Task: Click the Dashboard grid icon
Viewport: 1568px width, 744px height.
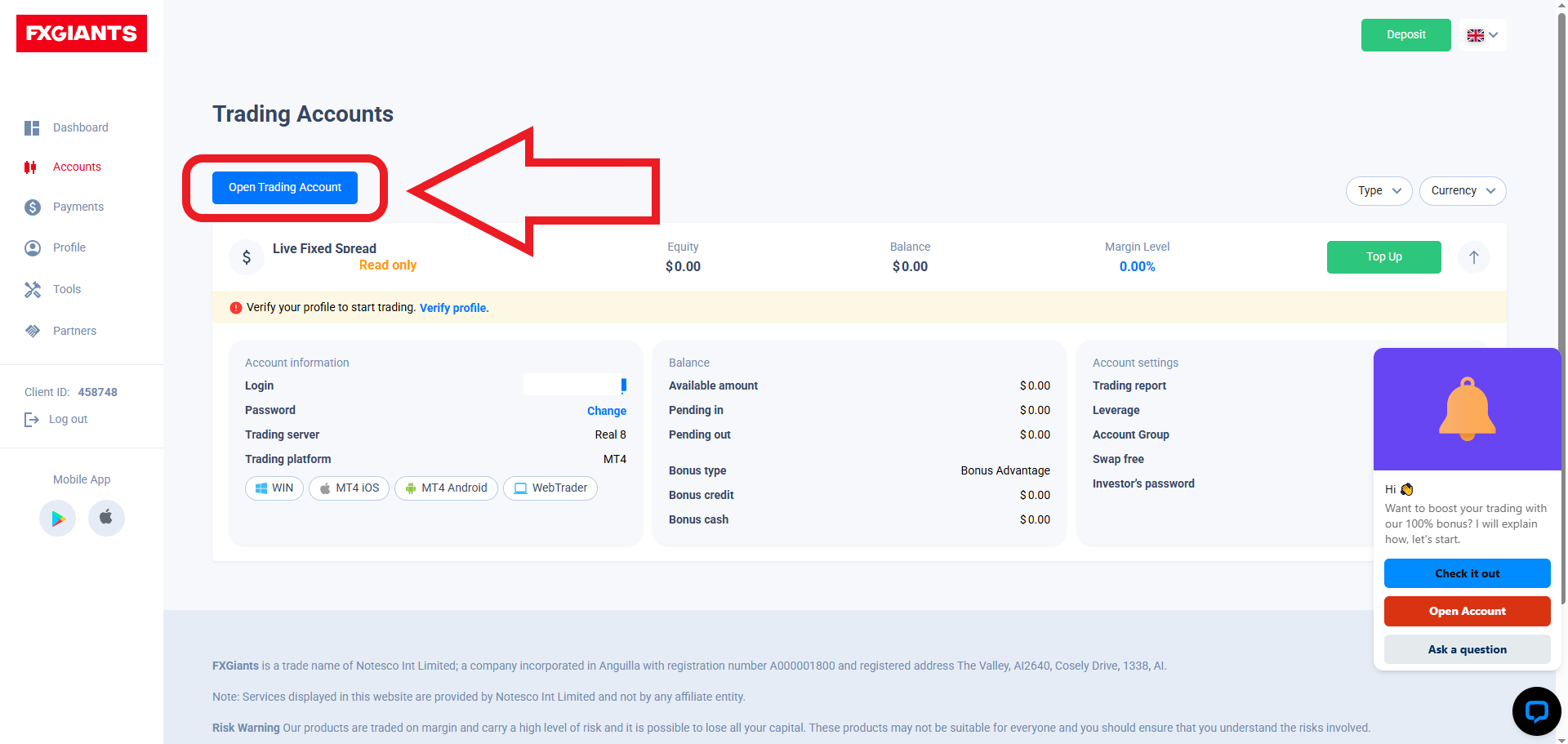Action: (32, 128)
